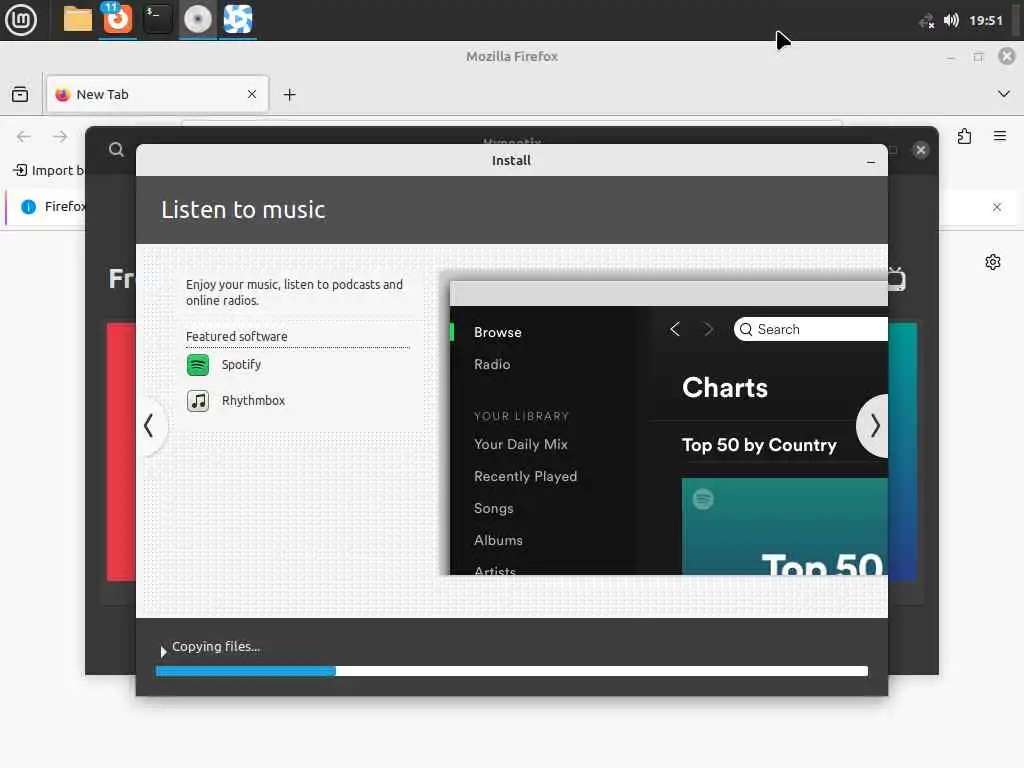Screen dimensions: 1024x768
Task: Open Firefox extensions puzzle icon
Action: tap(964, 136)
